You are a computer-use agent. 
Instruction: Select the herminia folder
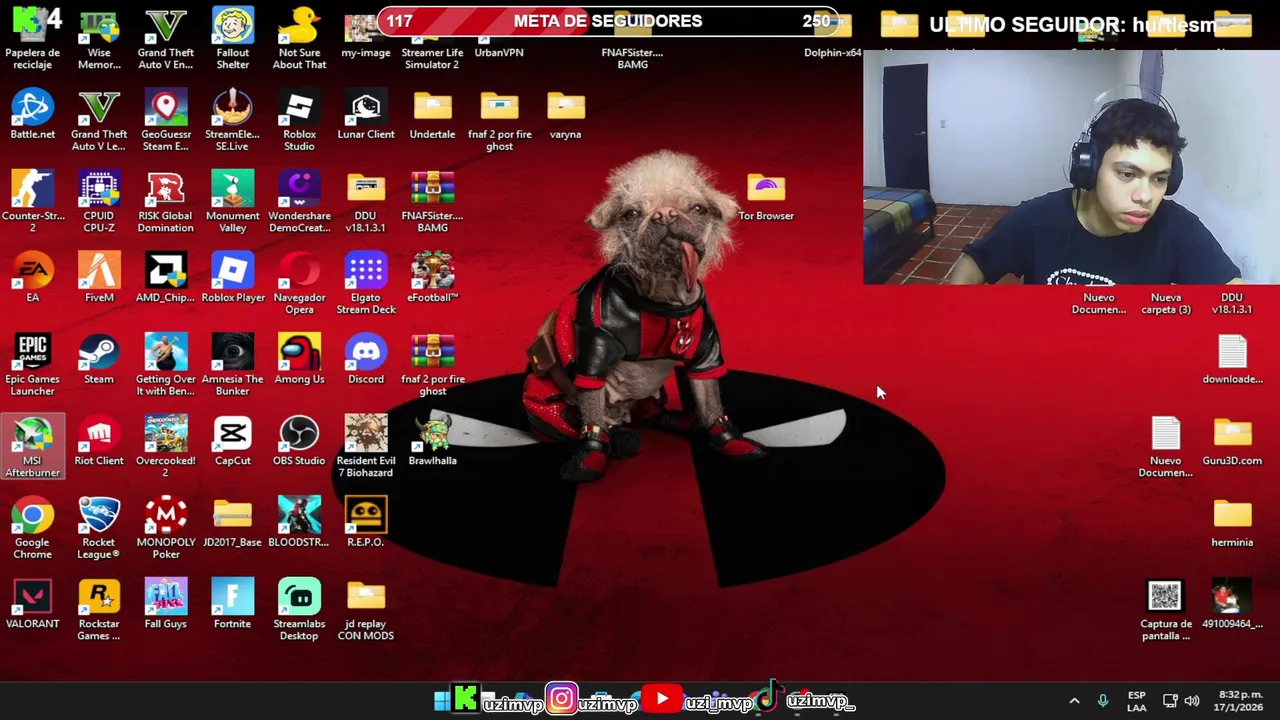point(1232,523)
